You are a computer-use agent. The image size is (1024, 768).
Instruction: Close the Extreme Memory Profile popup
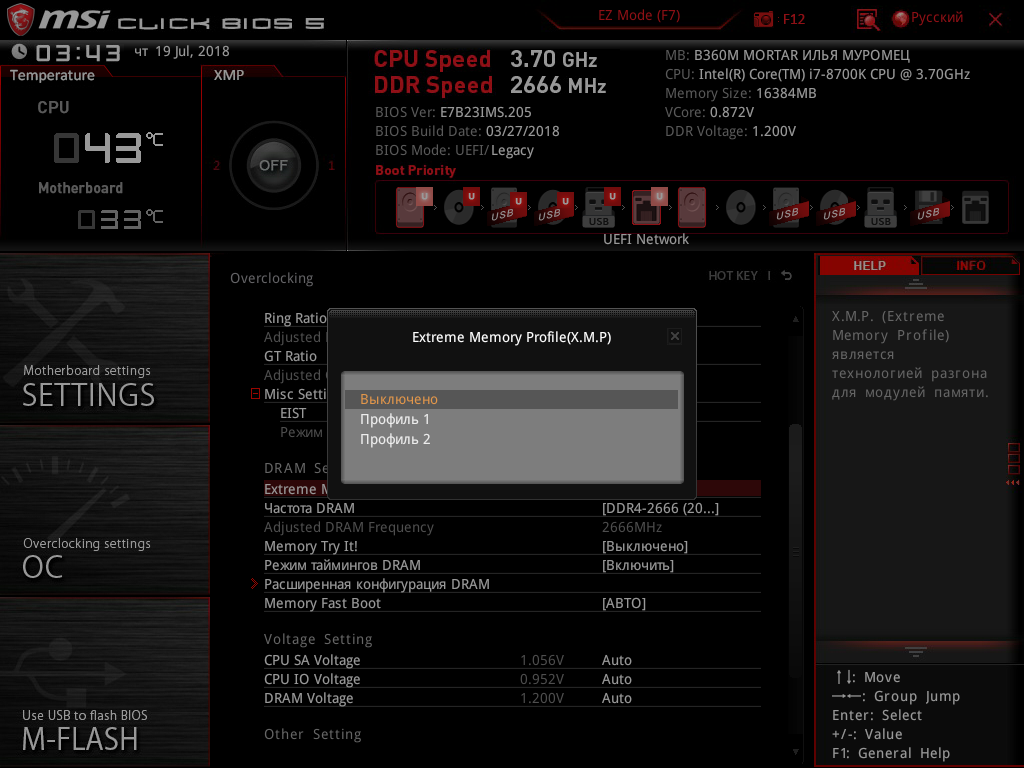point(675,336)
